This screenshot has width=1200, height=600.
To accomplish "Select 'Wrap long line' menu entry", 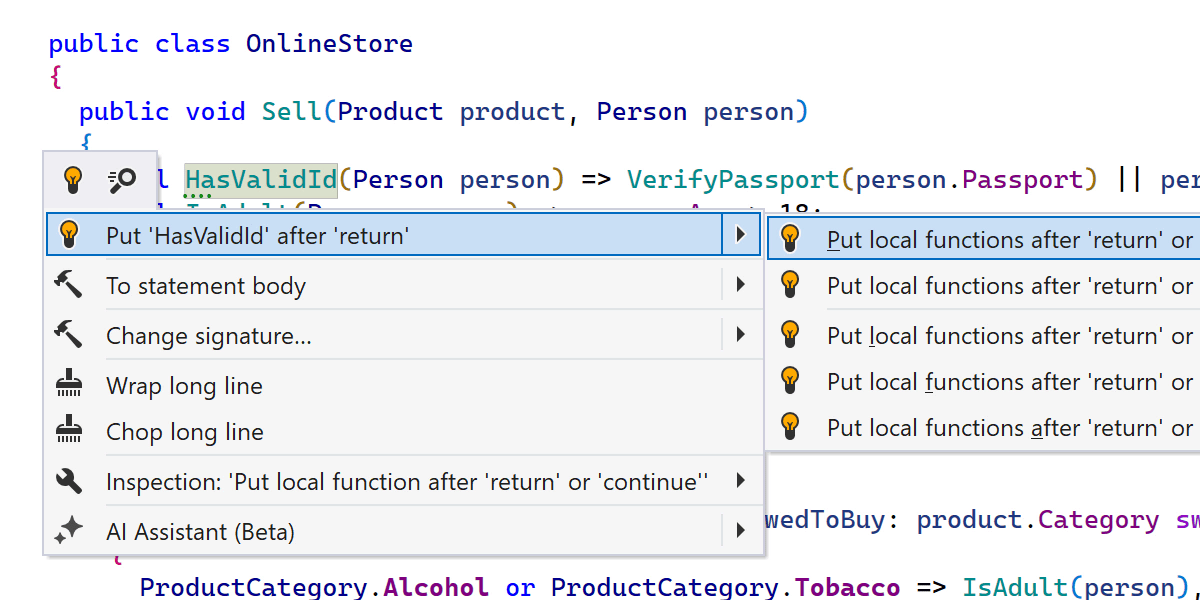I will 184,386.
